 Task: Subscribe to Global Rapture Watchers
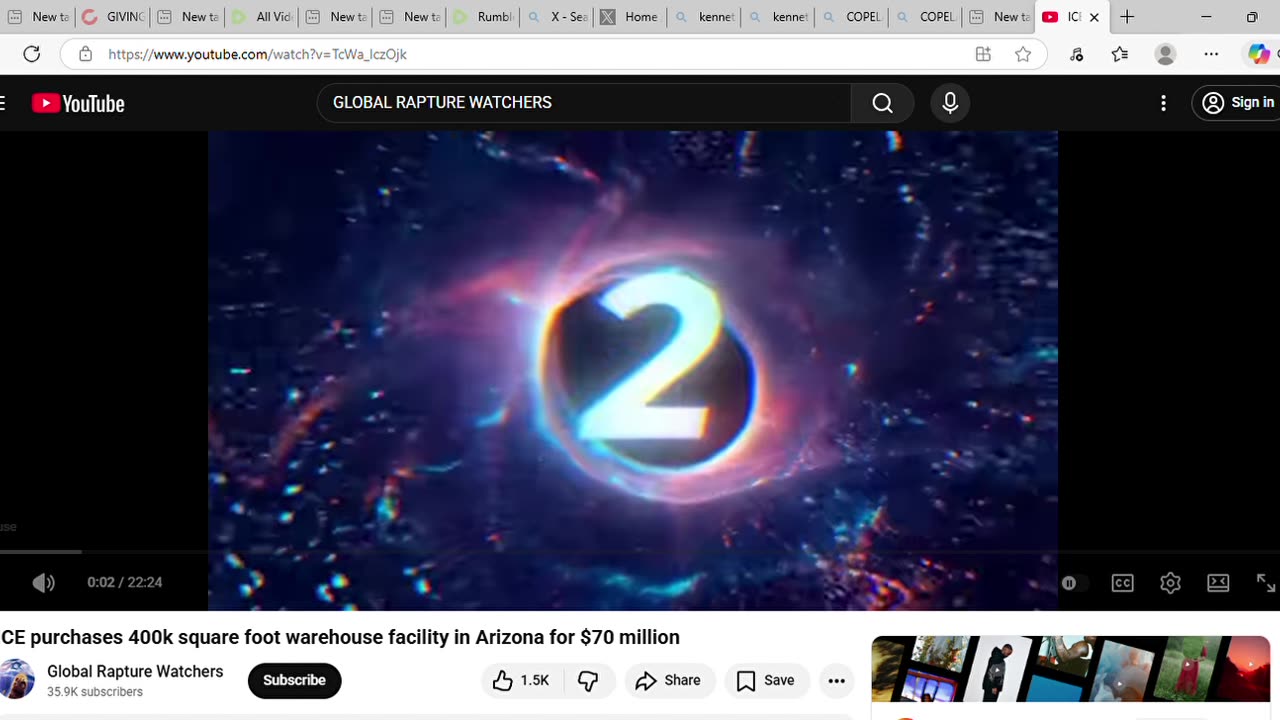(x=294, y=680)
